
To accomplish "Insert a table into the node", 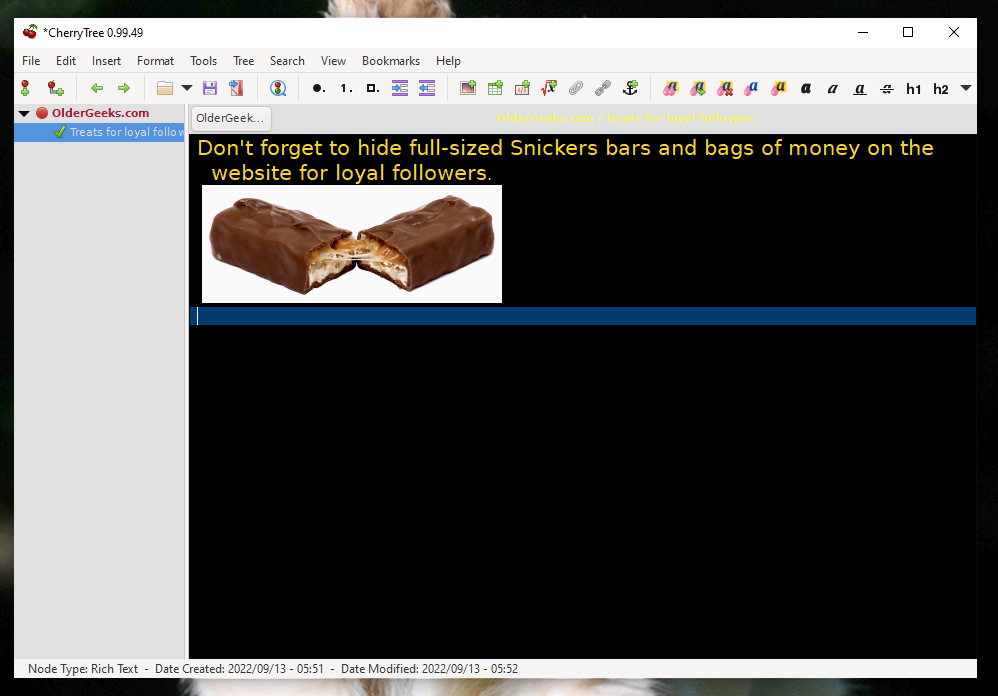I will point(495,88).
